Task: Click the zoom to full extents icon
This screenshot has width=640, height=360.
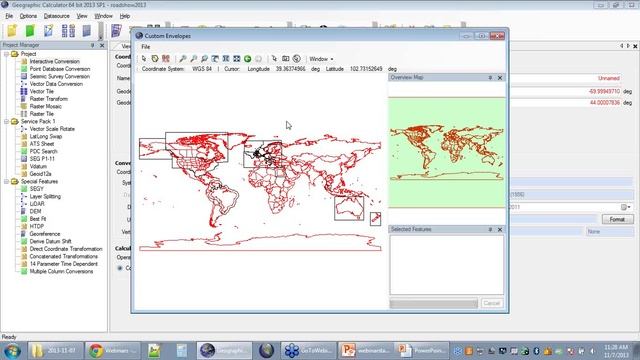Action: [x=236, y=59]
